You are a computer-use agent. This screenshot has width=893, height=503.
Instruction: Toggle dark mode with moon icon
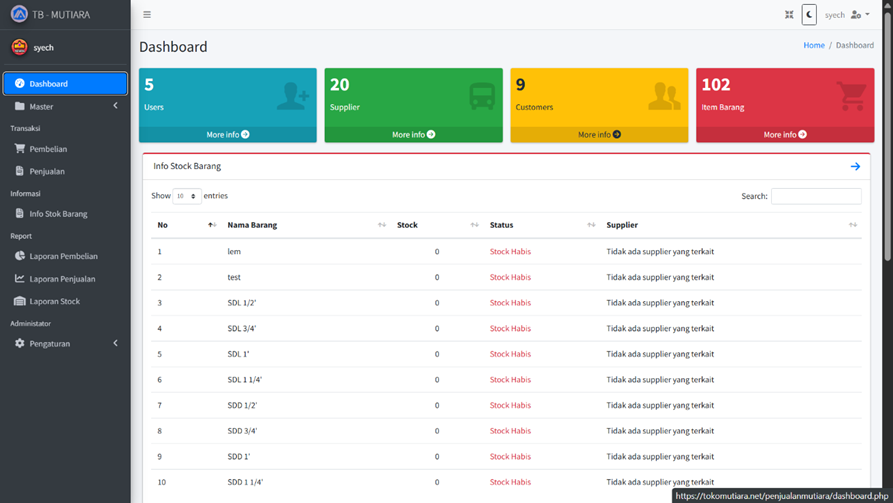809,15
